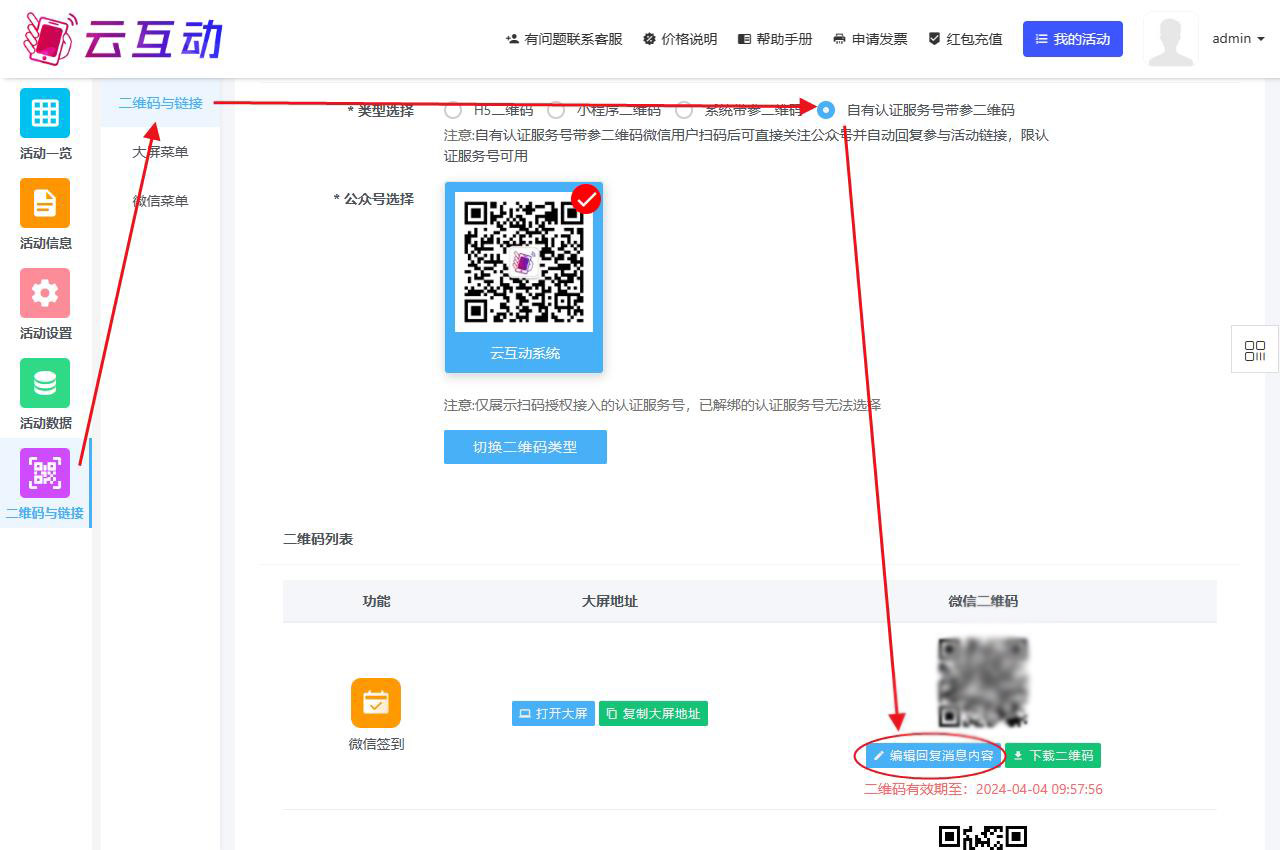Click the 云互动 logo
Image resolution: width=1280 pixels, height=850 pixels.
point(122,38)
